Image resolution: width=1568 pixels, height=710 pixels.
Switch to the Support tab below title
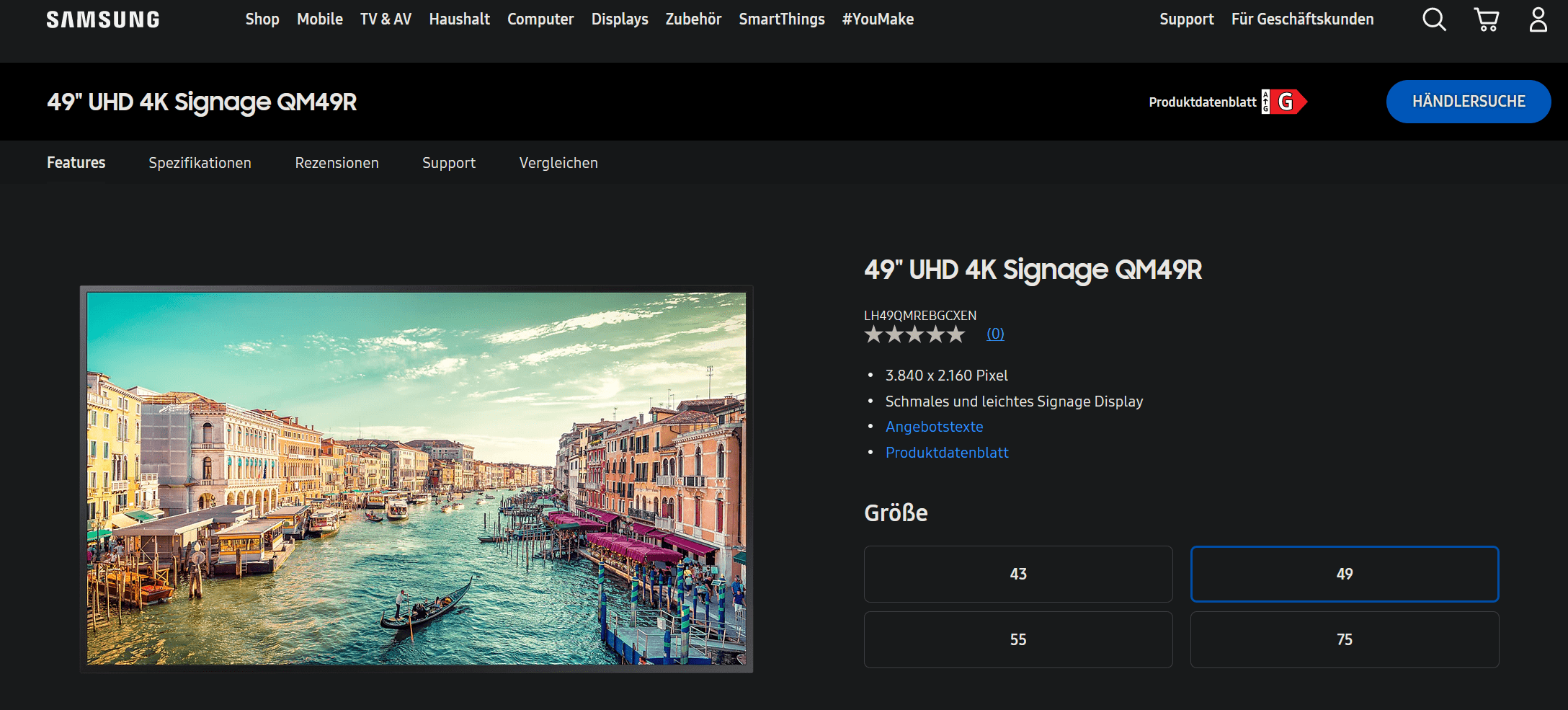coord(449,163)
